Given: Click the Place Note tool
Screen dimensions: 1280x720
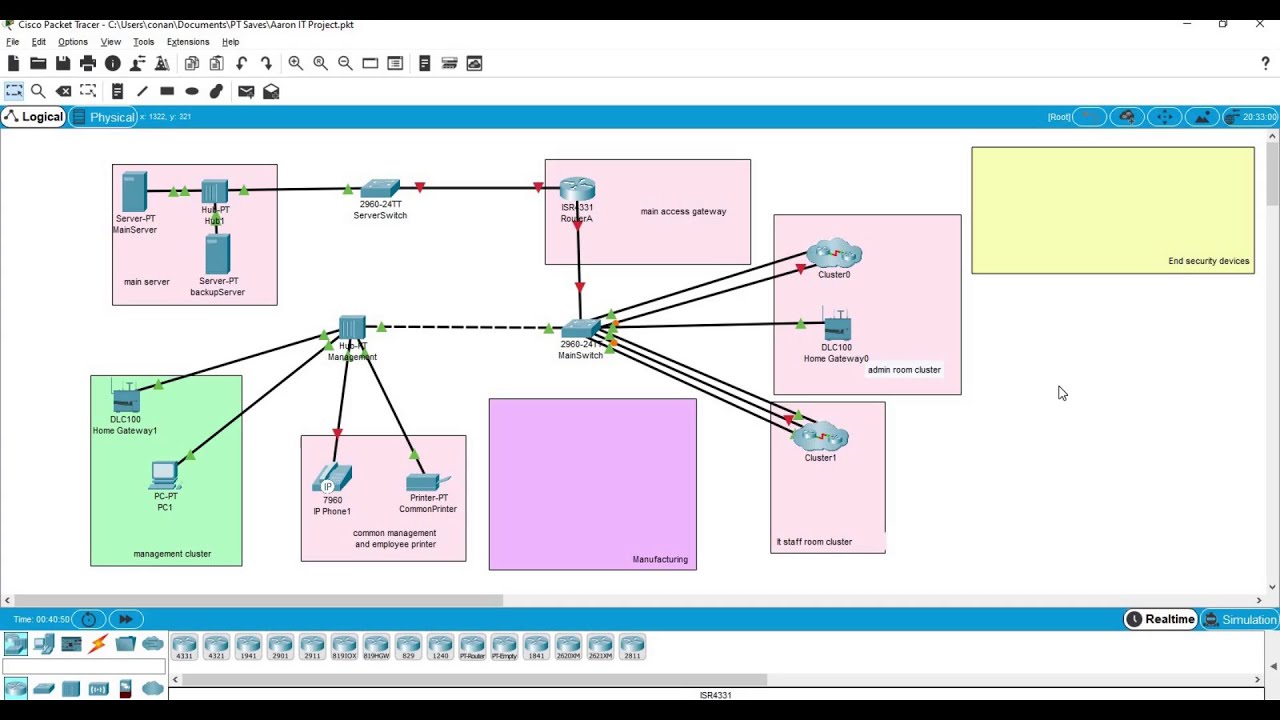Looking at the screenshot, I should pos(117,91).
